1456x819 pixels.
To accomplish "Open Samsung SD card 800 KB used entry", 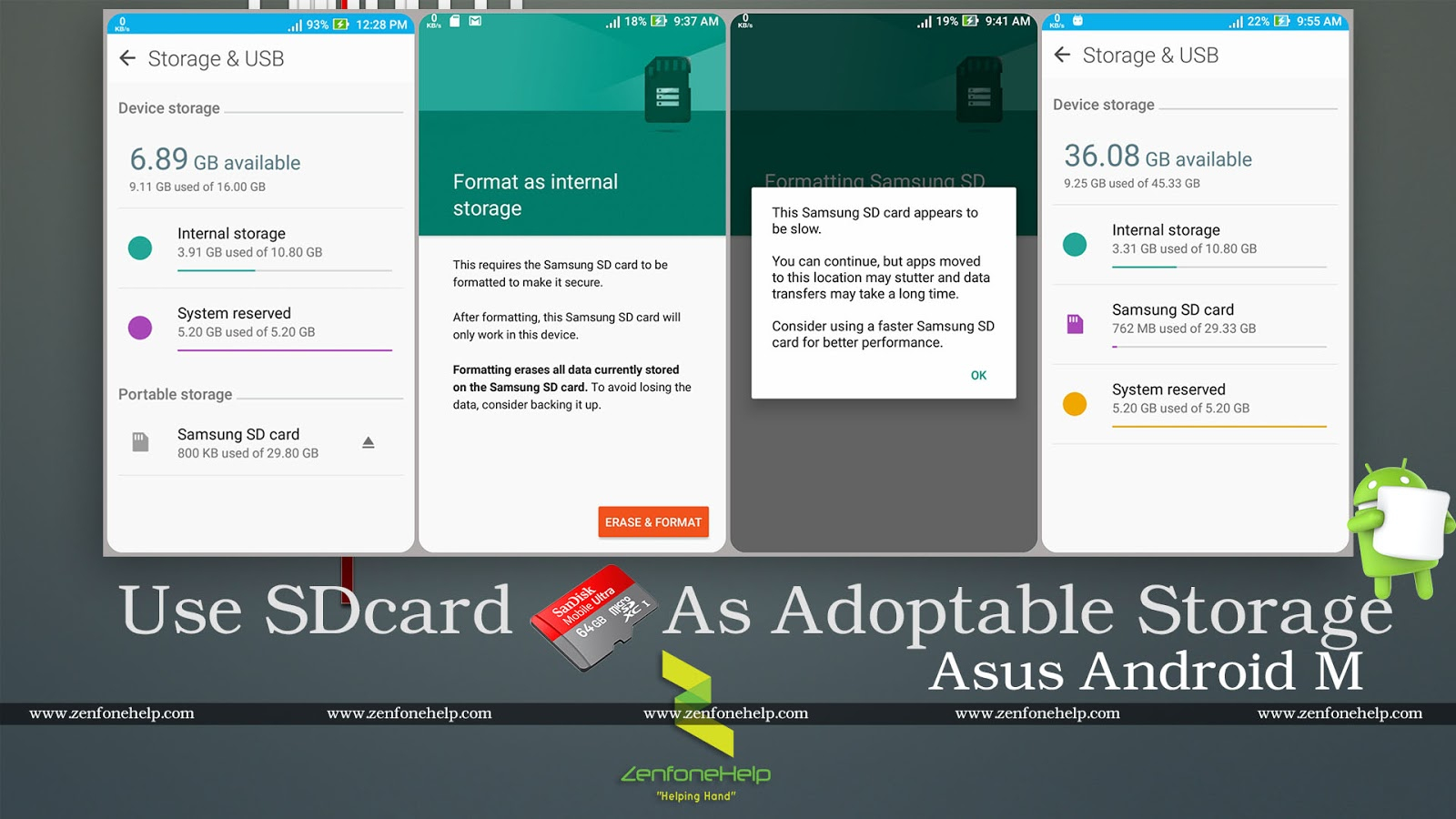I will coord(261,443).
